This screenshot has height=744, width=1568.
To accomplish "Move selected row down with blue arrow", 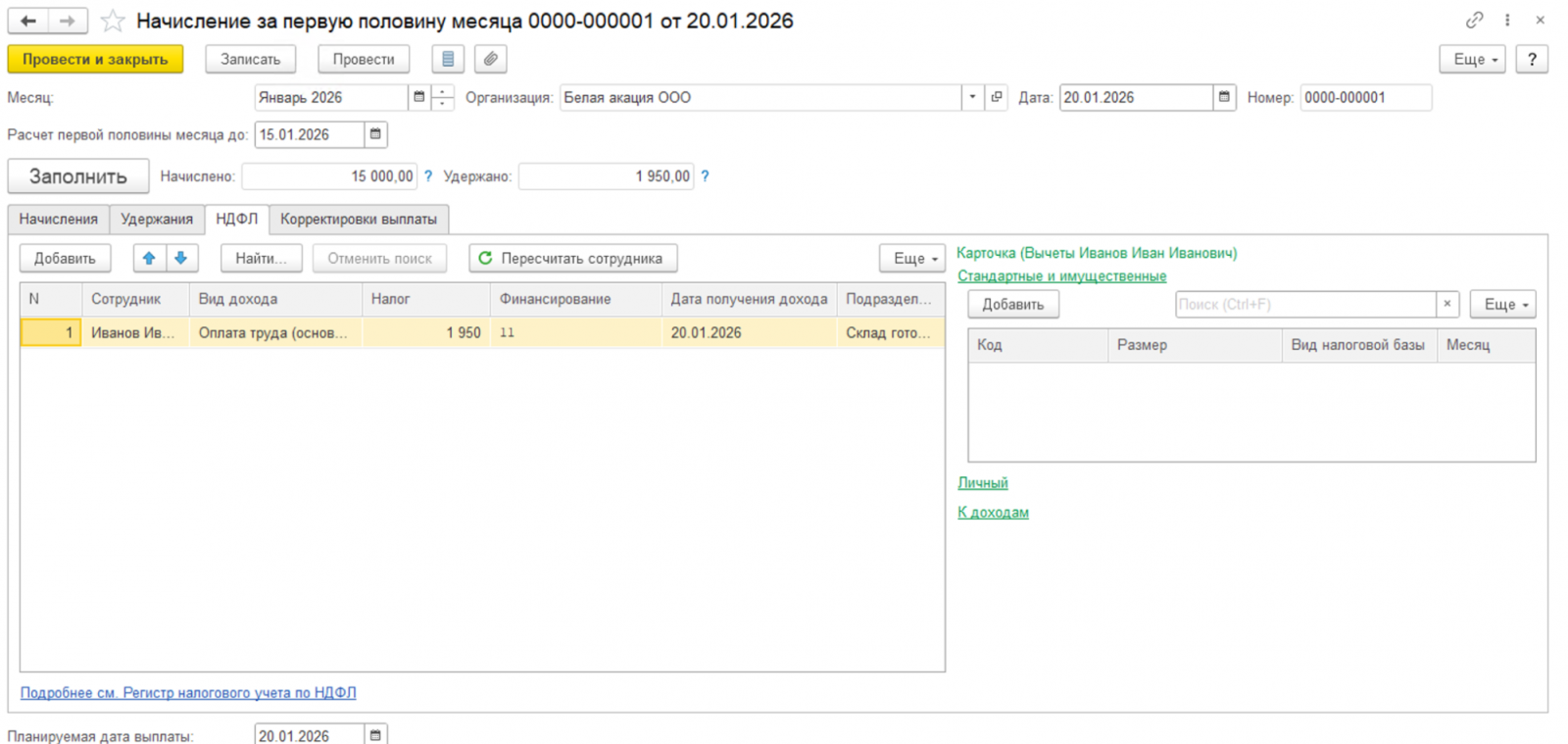I will click(x=181, y=258).
